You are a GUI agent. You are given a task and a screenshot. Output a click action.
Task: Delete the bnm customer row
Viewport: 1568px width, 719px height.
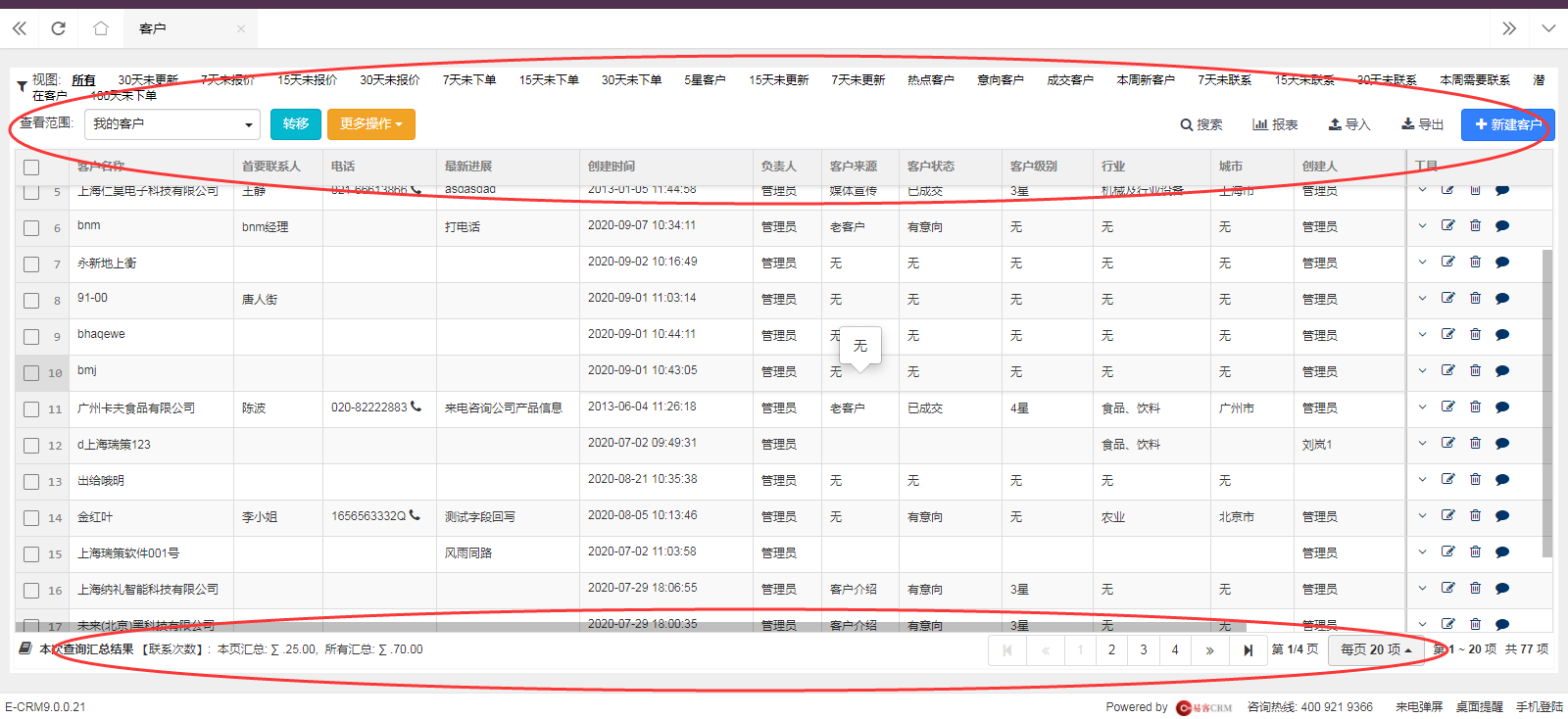[x=1475, y=225]
